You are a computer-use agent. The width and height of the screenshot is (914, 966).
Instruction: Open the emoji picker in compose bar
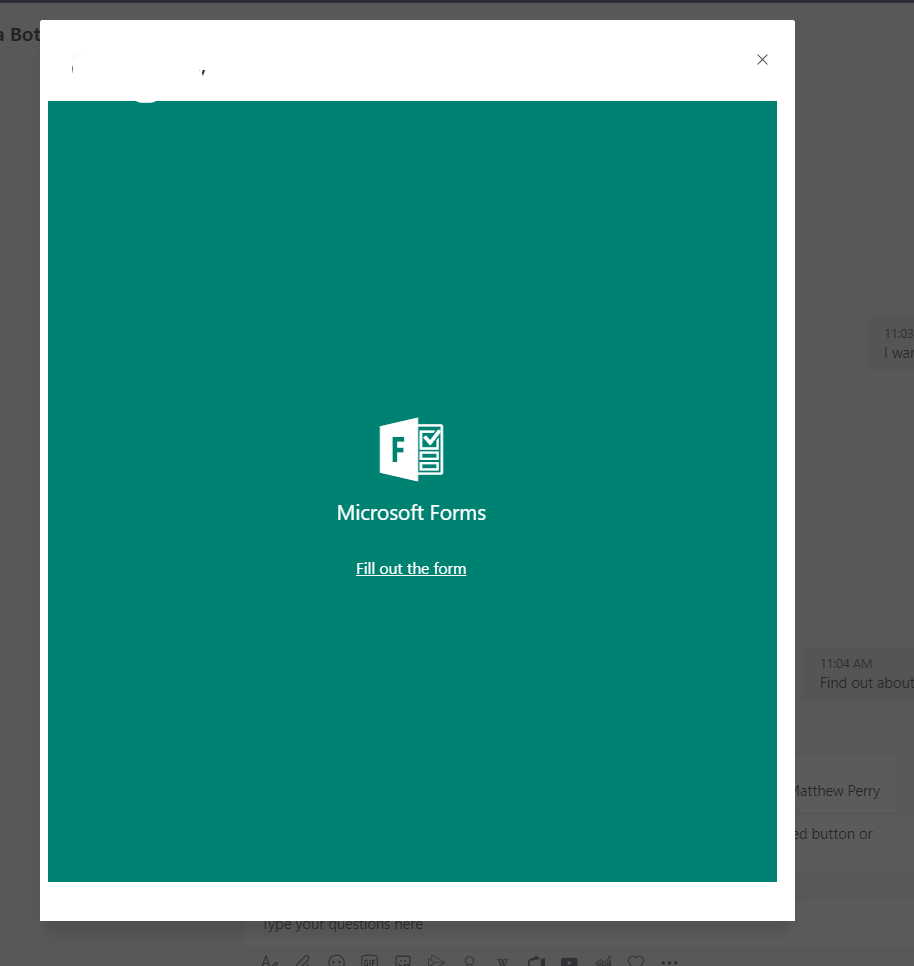coord(336,960)
